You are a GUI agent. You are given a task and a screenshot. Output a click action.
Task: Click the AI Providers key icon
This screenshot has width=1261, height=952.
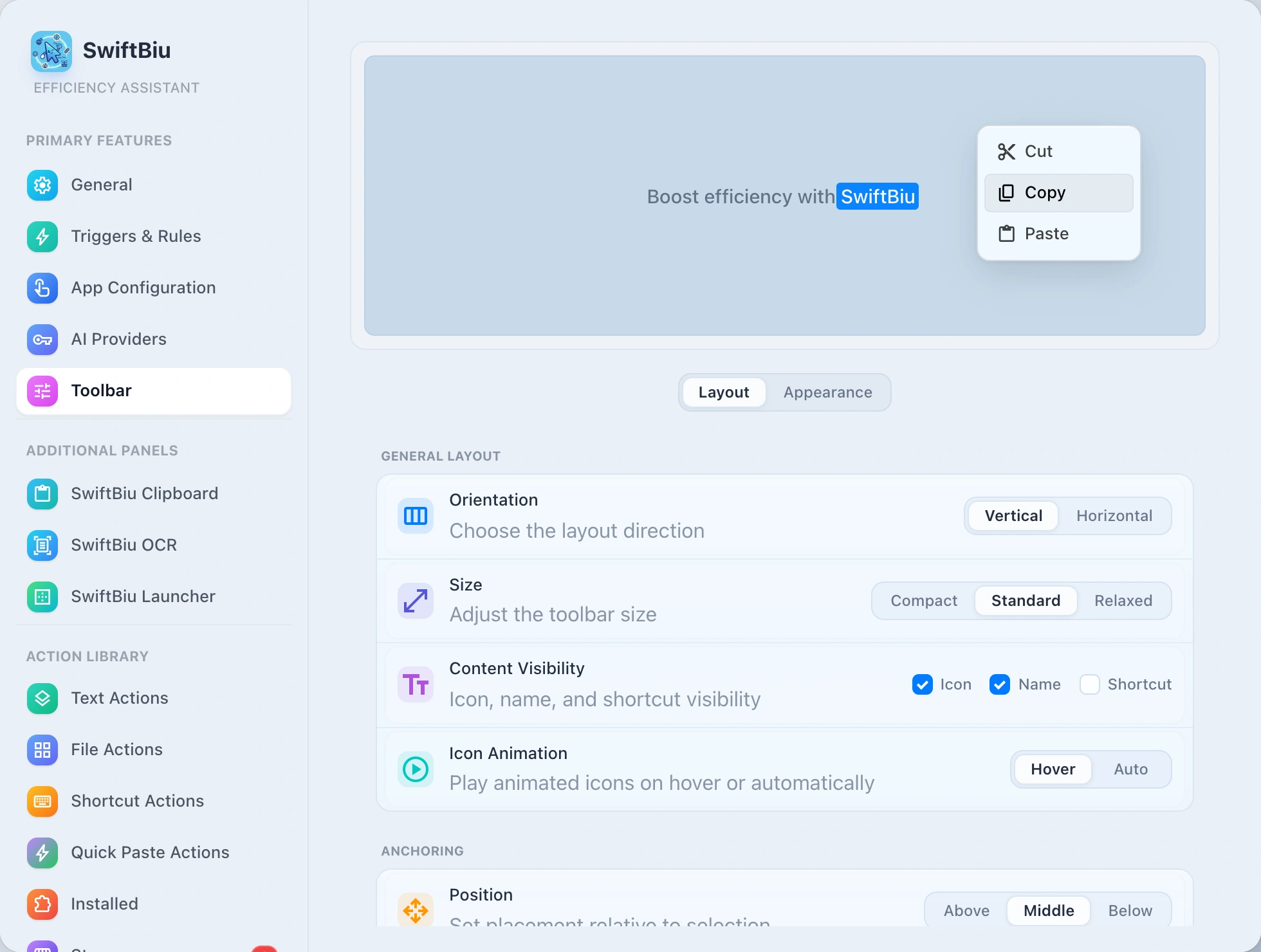(42, 340)
